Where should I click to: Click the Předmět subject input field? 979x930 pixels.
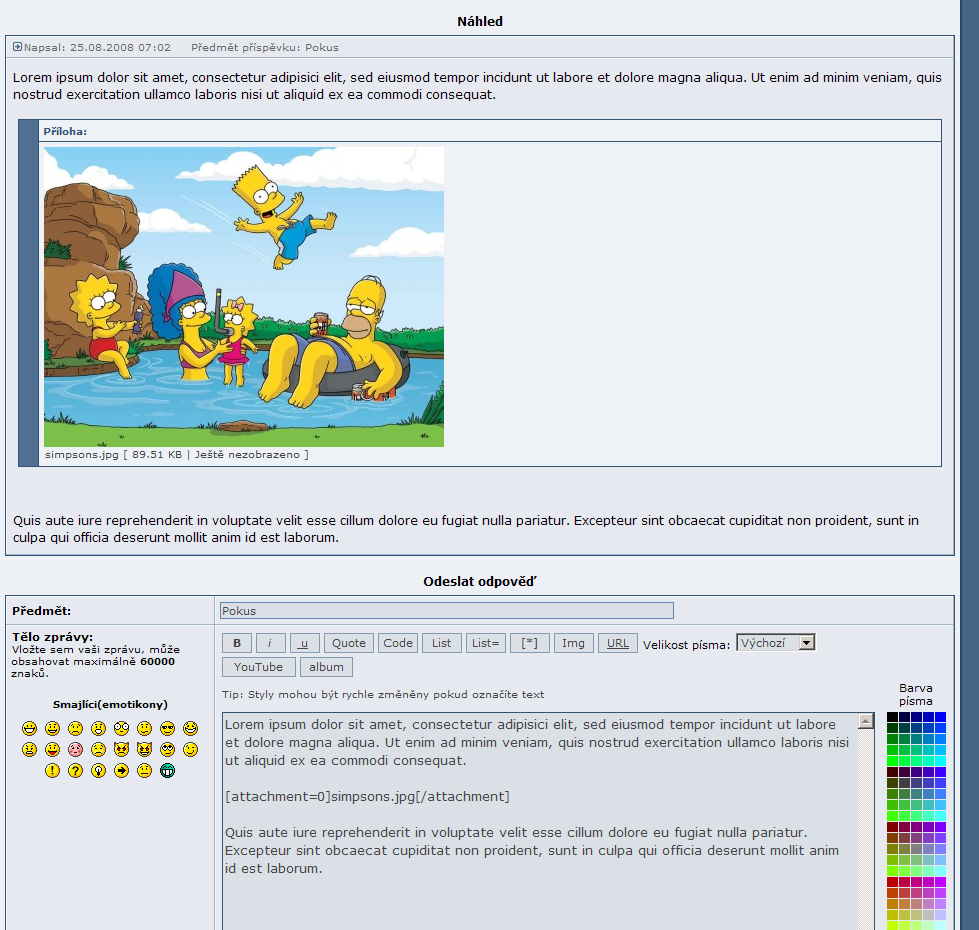[446, 611]
